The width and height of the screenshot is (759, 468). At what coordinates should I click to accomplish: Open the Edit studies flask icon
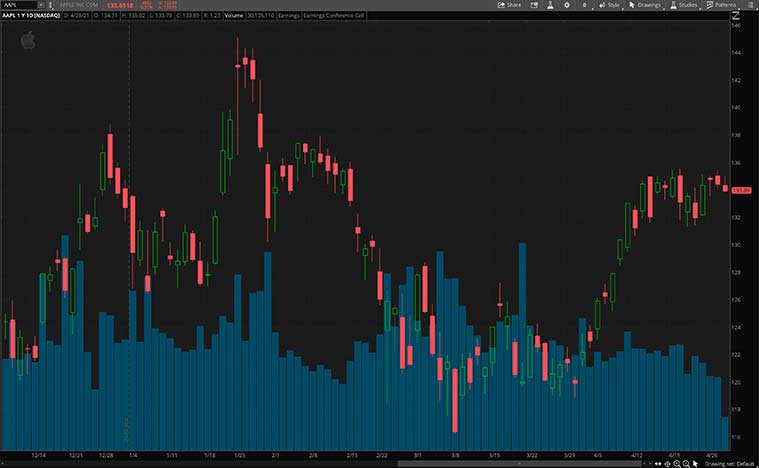pyautogui.click(x=550, y=5)
